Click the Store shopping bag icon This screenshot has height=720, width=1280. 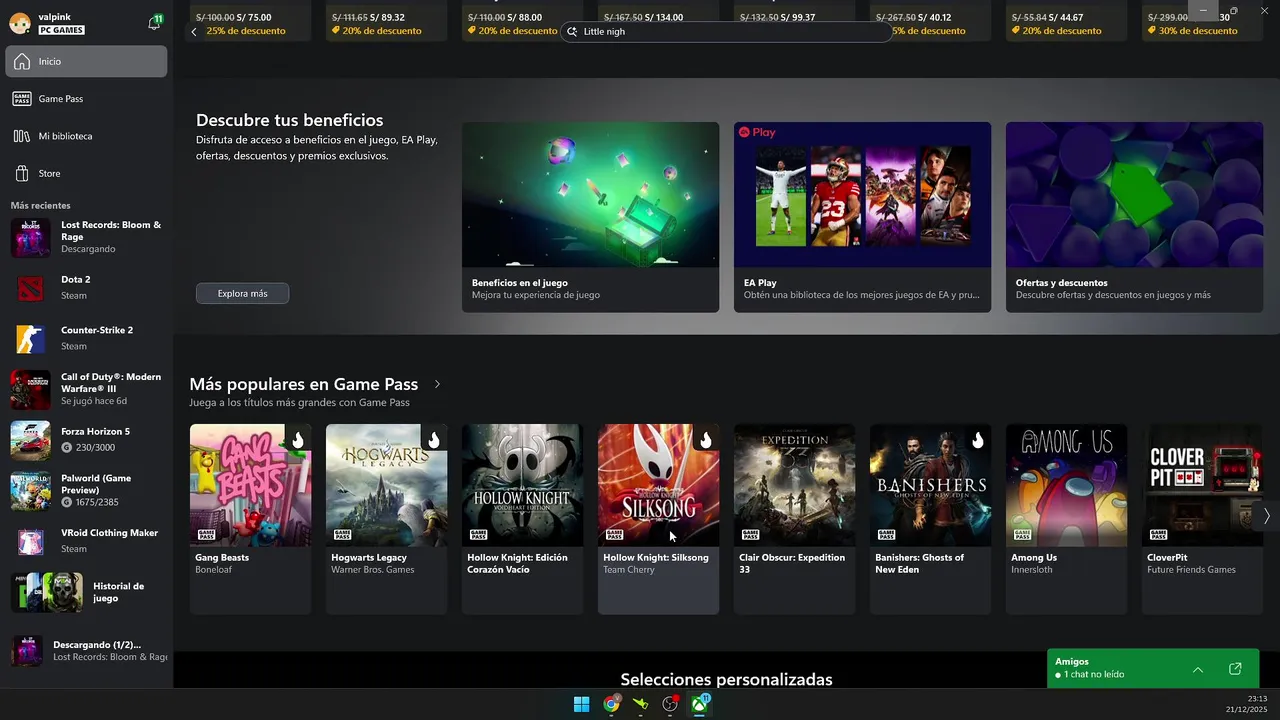point(22,173)
